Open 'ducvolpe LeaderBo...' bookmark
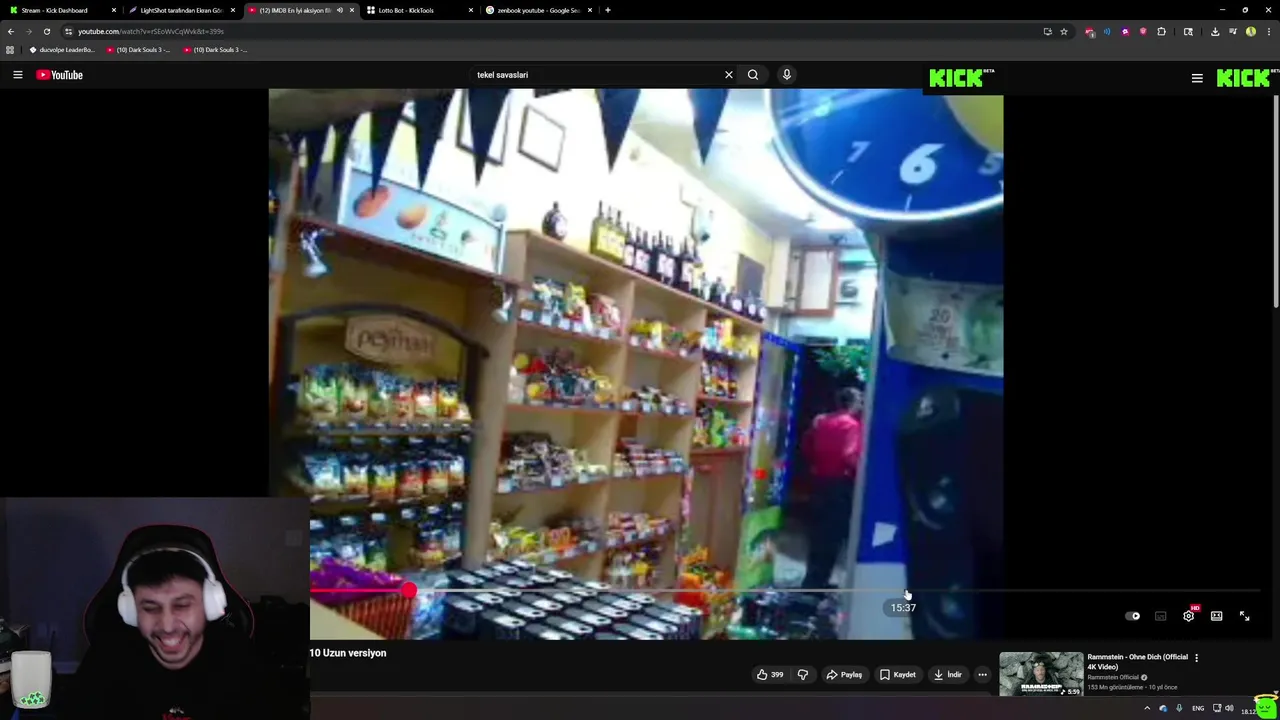This screenshot has height=720, width=1280. pos(62,50)
